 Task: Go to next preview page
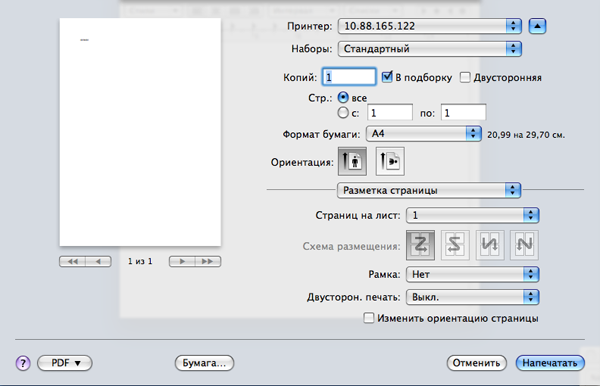coord(182,262)
